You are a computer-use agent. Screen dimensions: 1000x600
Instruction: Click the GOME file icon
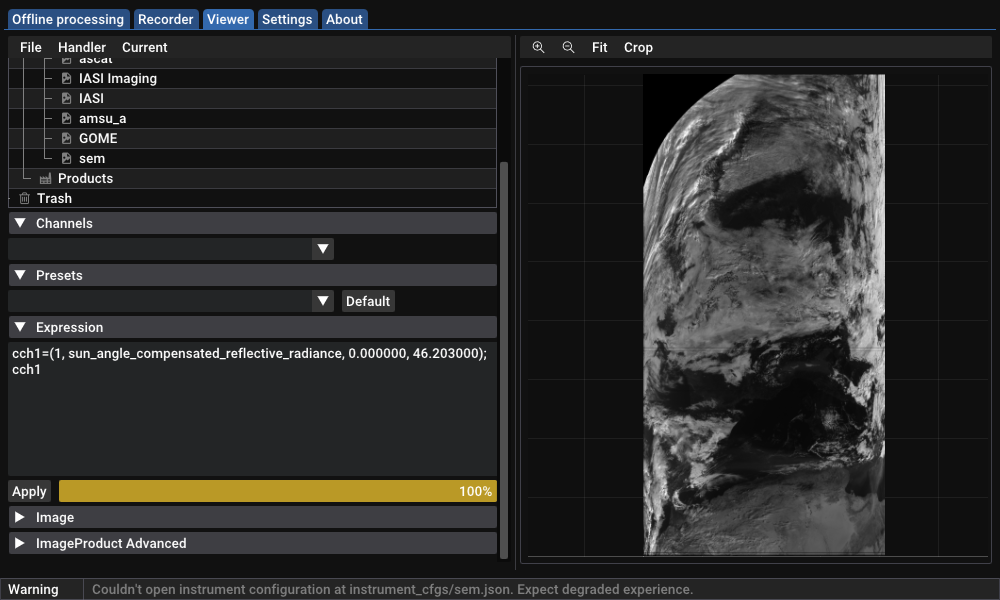(66, 139)
